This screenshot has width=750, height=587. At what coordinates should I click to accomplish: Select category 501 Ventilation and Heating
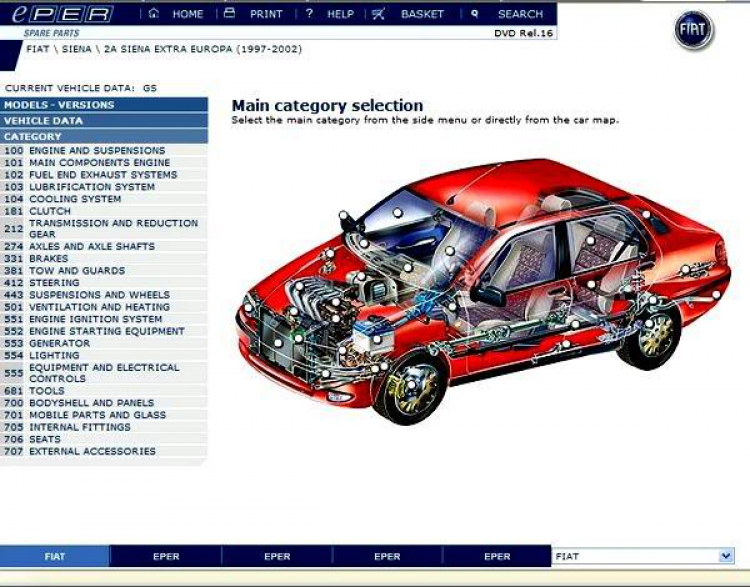pos(104,307)
